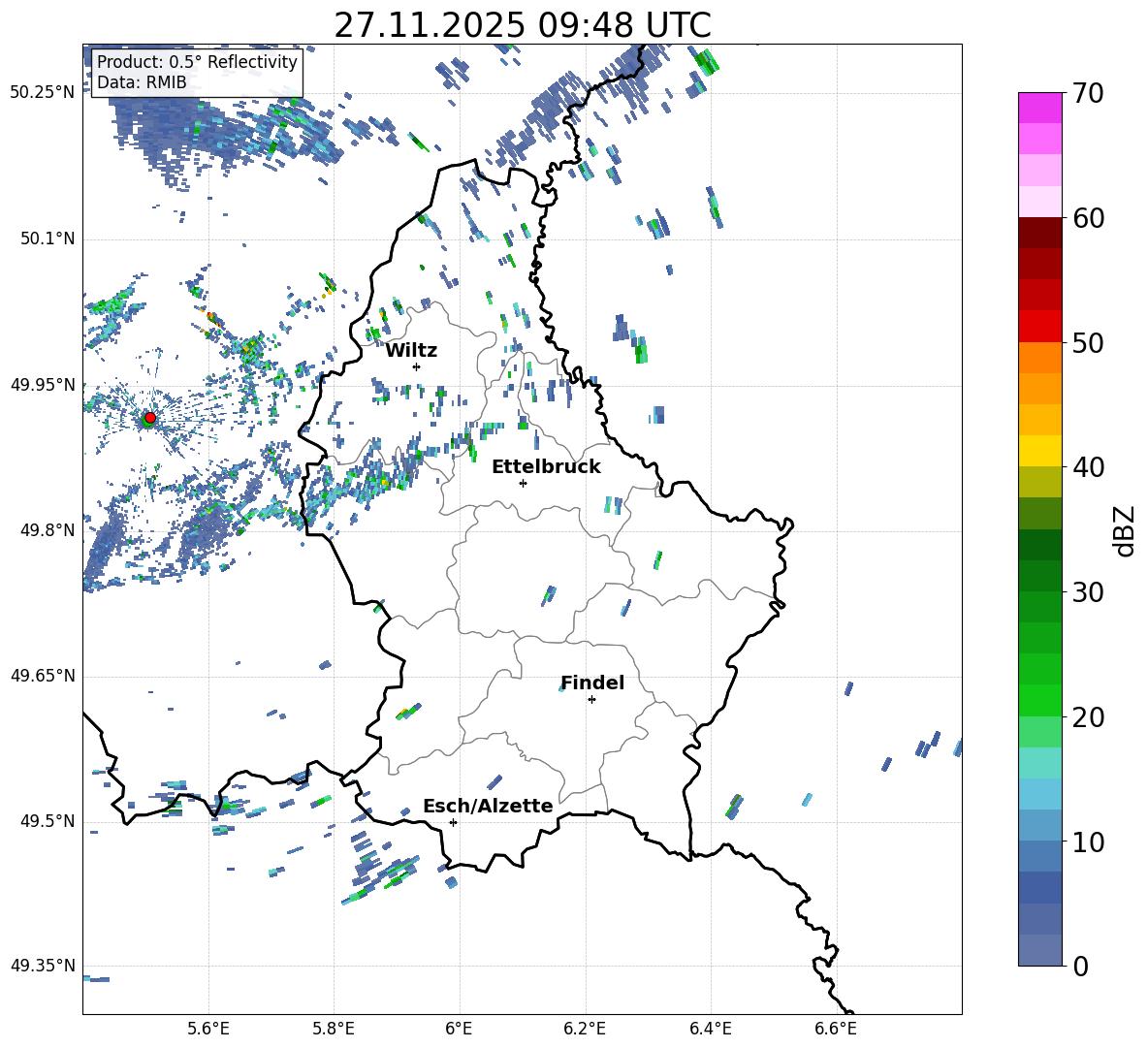Viewport: 1148px width, 1048px height.
Task: Click the Esch/Alzette text label
Action: click(x=488, y=806)
